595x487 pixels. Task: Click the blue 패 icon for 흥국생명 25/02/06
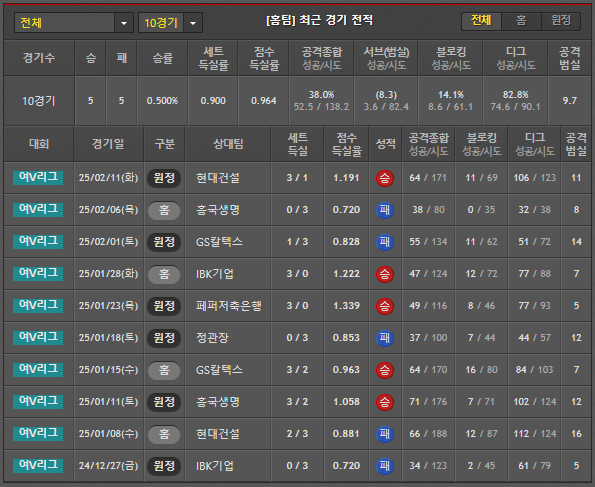point(385,210)
